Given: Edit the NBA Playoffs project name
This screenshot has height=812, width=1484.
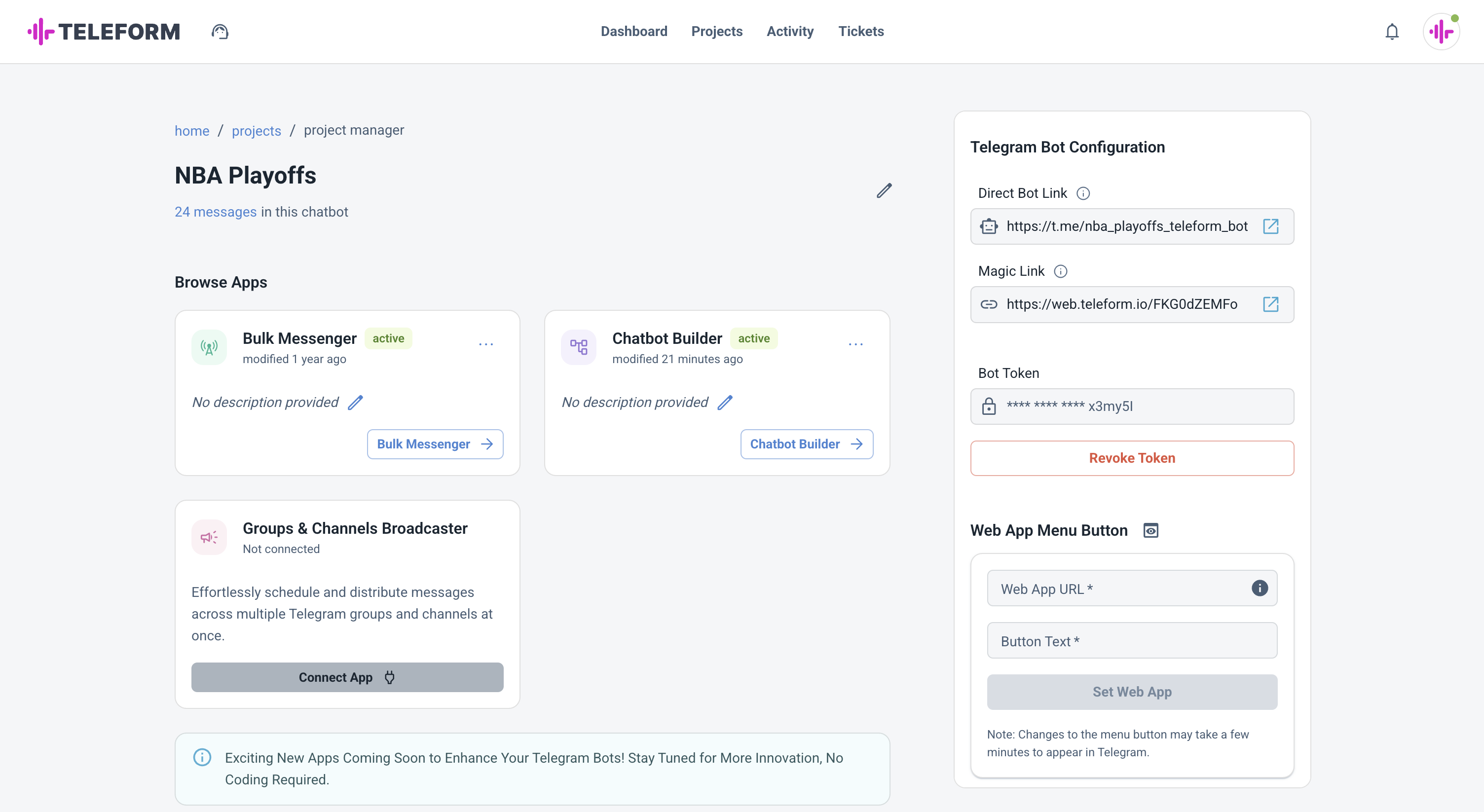Looking at the screenshot, I should (x=884, y=190).
